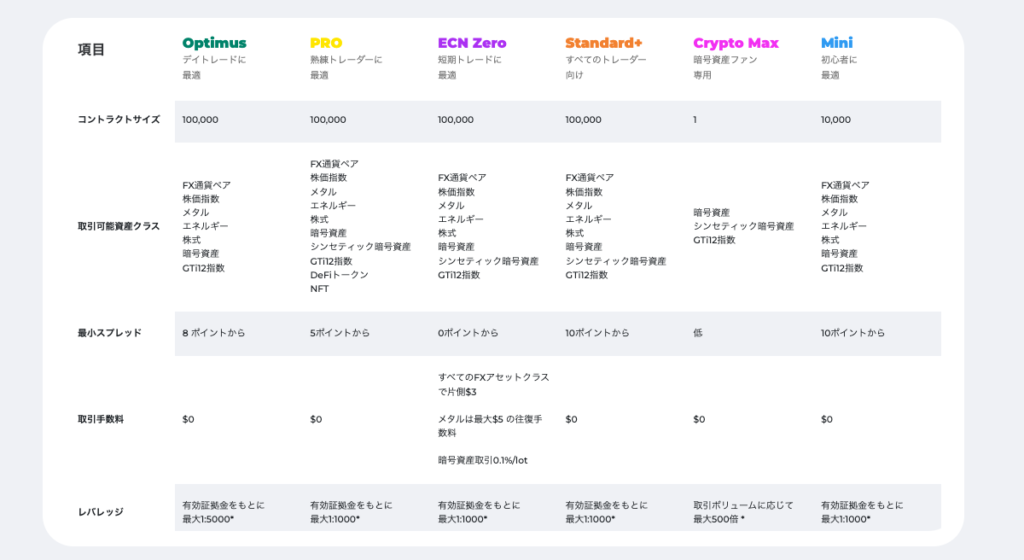Click Standard+ subtitle すべてのトレーダー

click(606, 60)
